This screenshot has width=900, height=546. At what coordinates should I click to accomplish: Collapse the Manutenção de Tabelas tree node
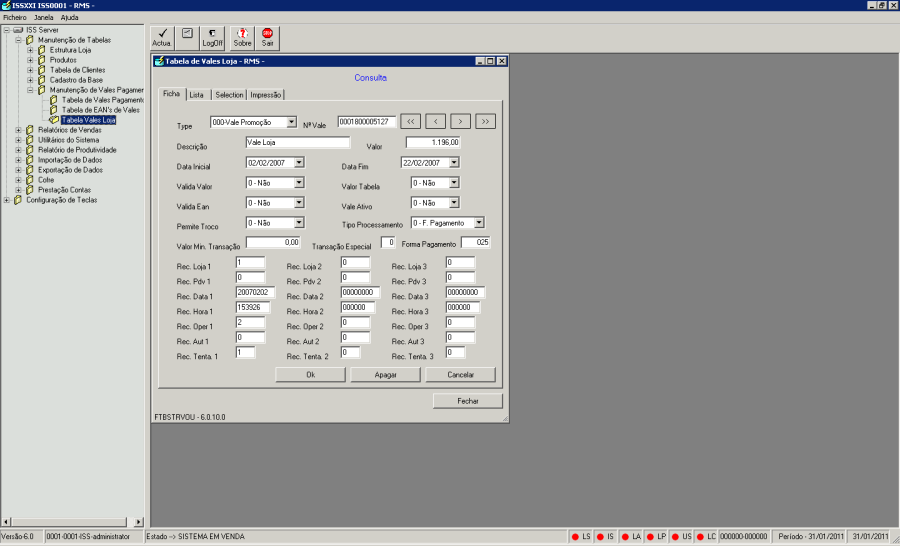point(19,40)
